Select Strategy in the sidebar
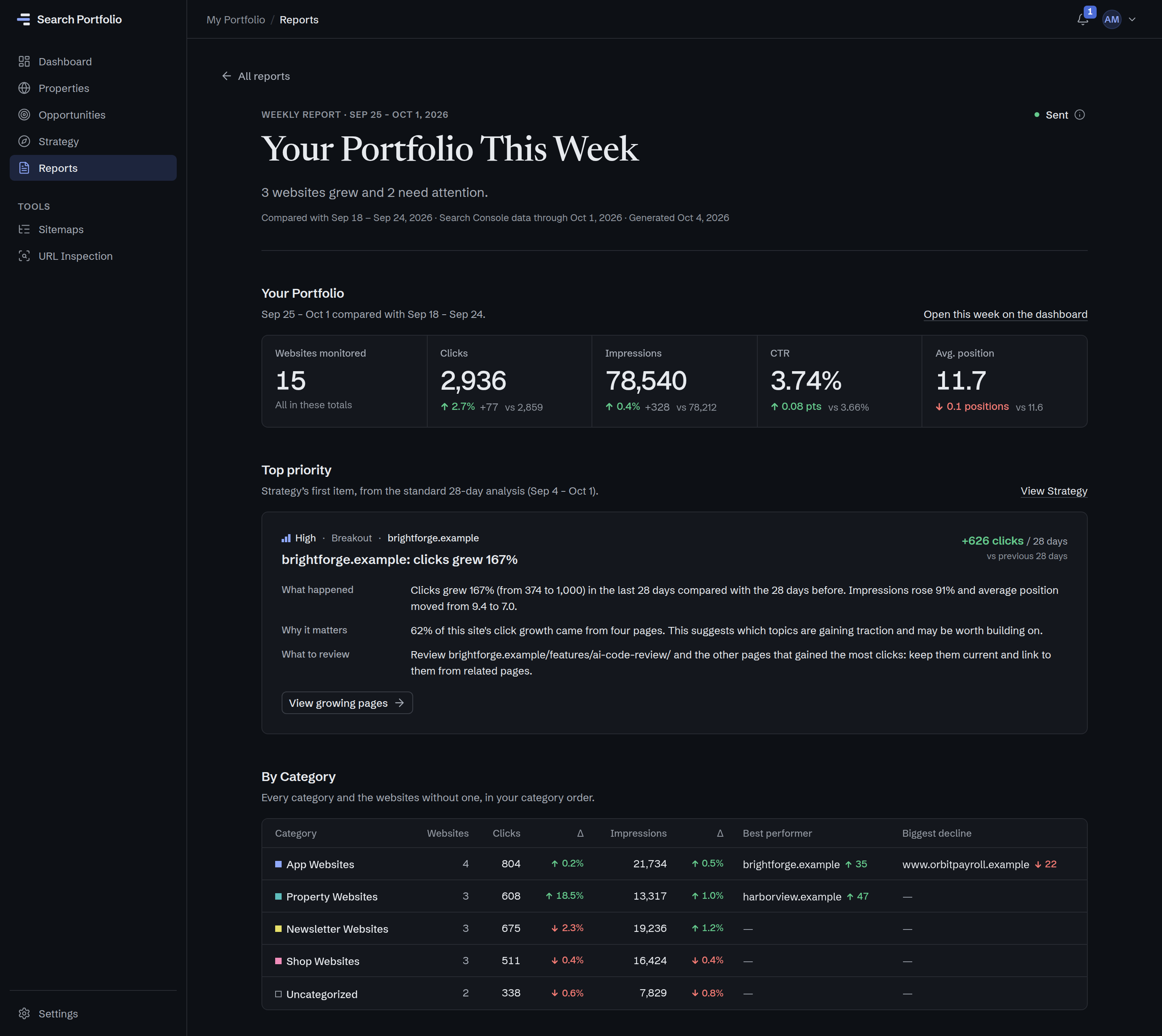The height and width of the screenshot is (1036, 1162). click(x=93, y=141)
